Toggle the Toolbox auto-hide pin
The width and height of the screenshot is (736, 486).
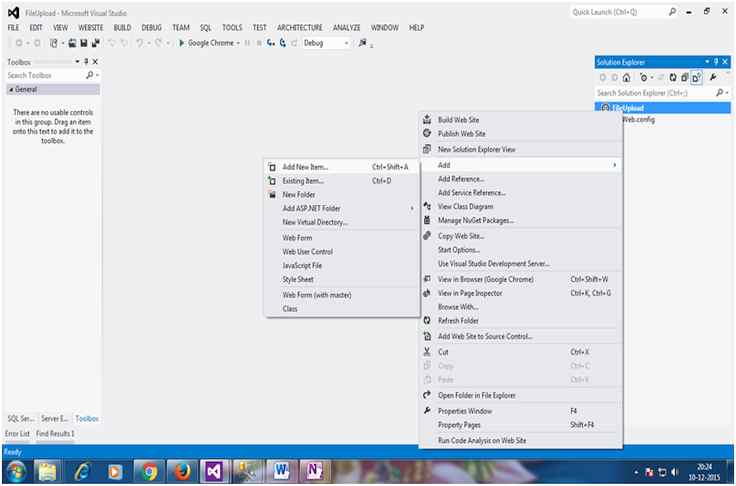pyautogui.click(x=86, y=62)
